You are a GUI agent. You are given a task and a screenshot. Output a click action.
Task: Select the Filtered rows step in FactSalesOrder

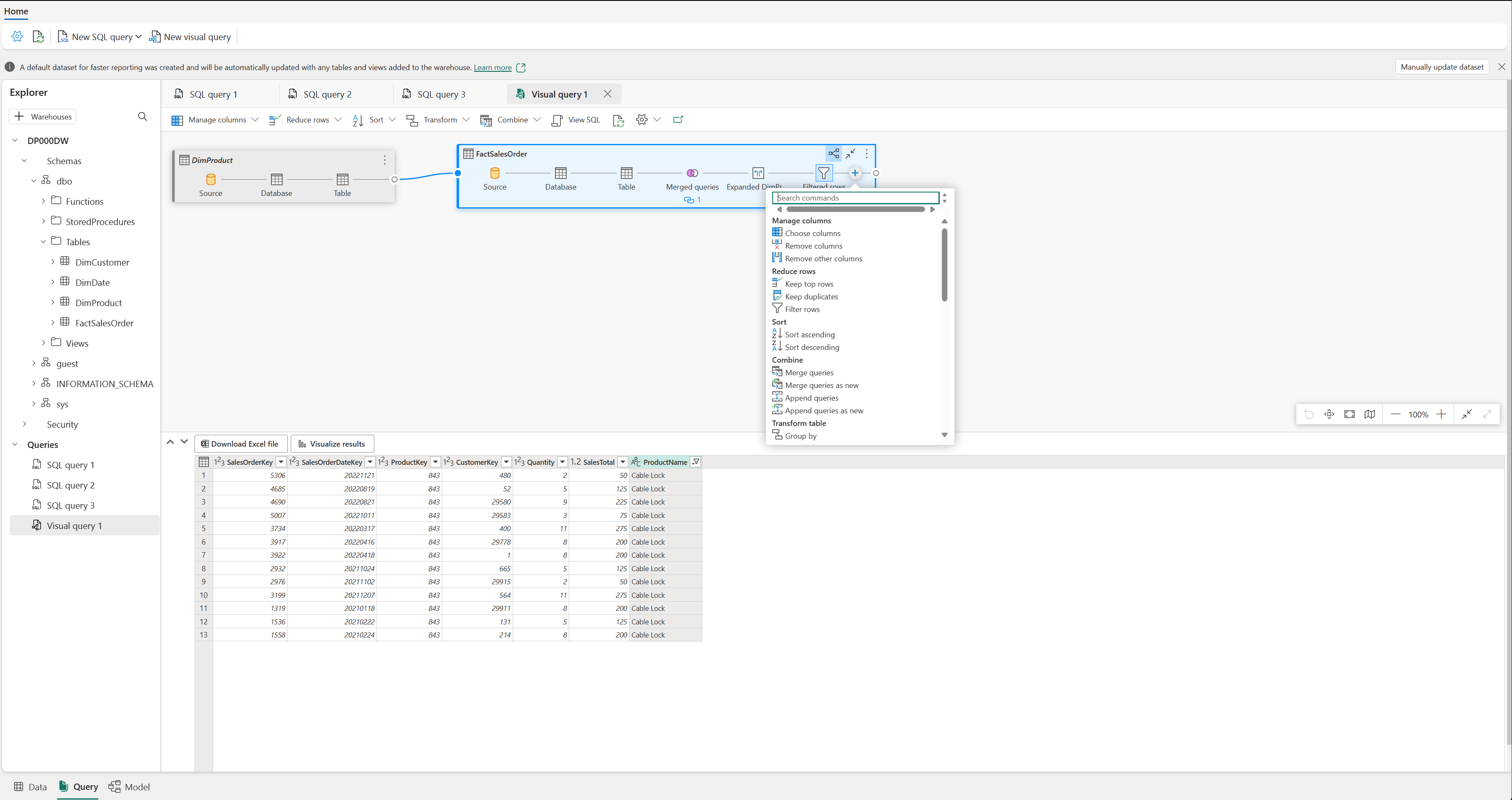point(823,173)
